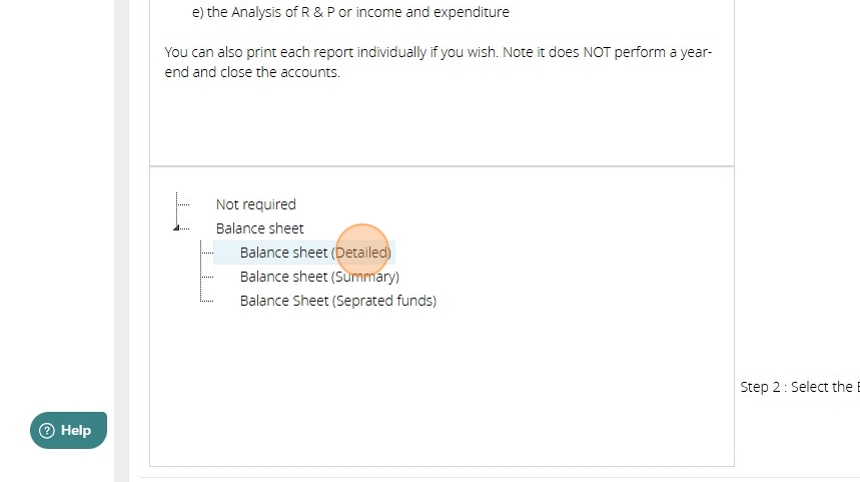Click the 'Analysis of R & P' text line
860x482 pixels.
[350, 12]
